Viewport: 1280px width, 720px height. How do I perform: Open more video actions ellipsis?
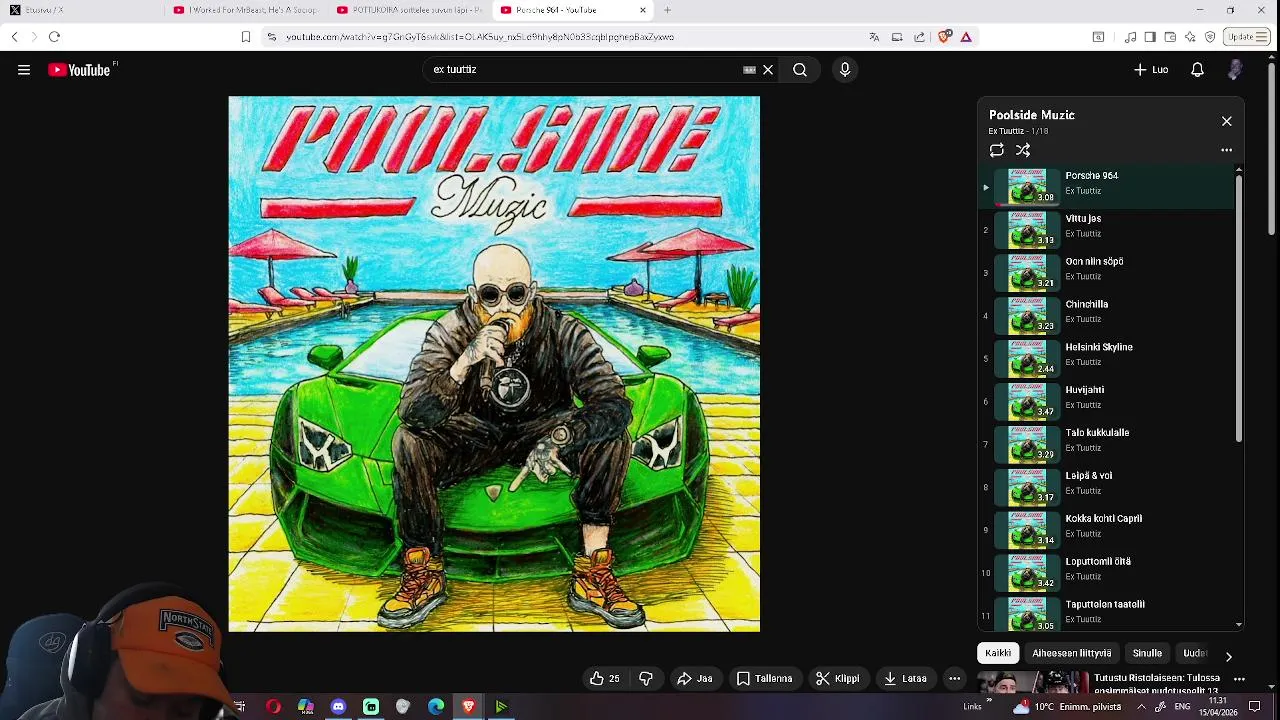pyautogui.click(x=955, y=678)
